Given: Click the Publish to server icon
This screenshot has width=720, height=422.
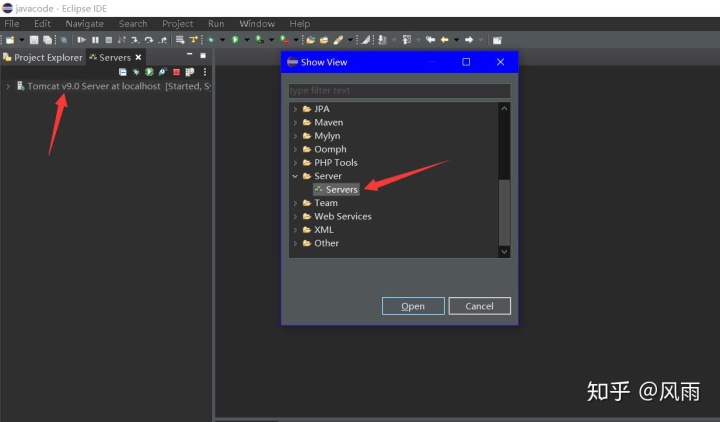Looking at the screenshot, I should (190, 72).
